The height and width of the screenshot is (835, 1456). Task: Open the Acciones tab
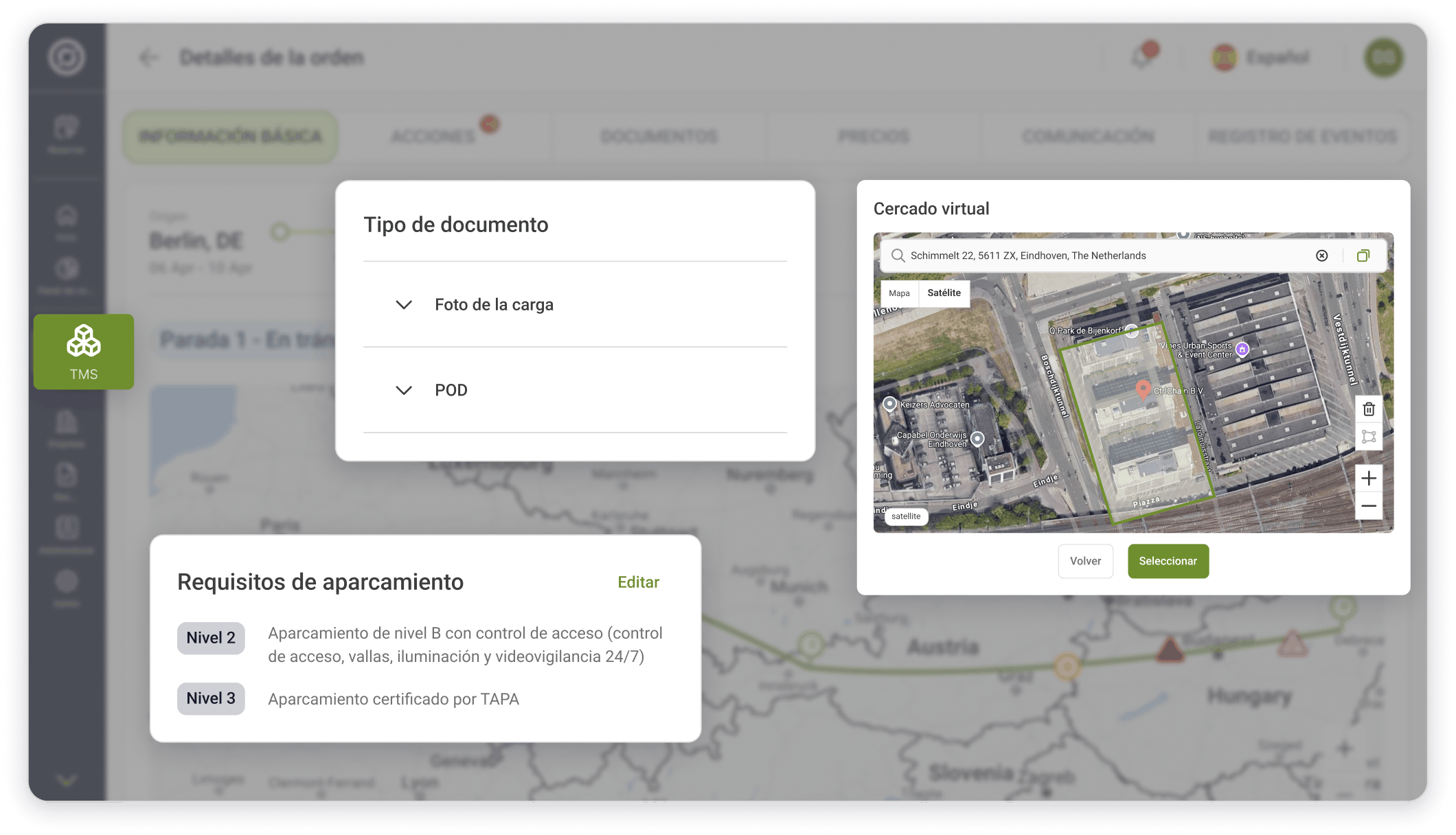coord(434,137)
